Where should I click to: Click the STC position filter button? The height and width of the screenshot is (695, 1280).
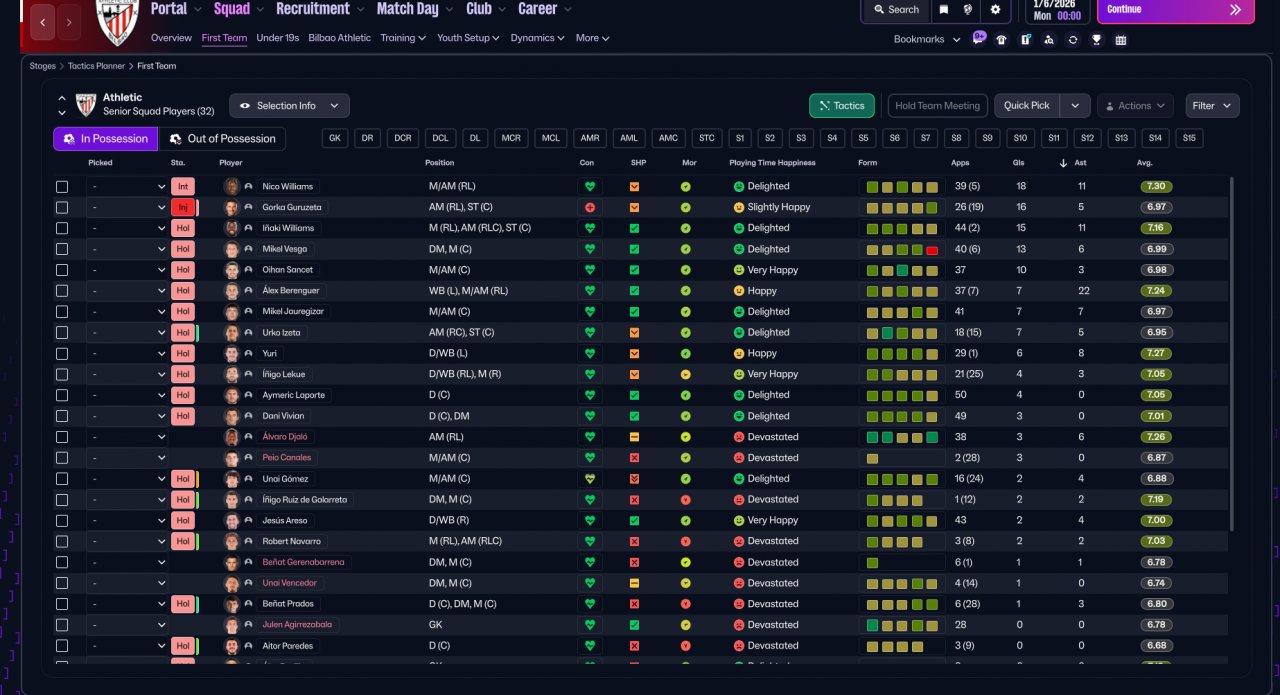707,139
